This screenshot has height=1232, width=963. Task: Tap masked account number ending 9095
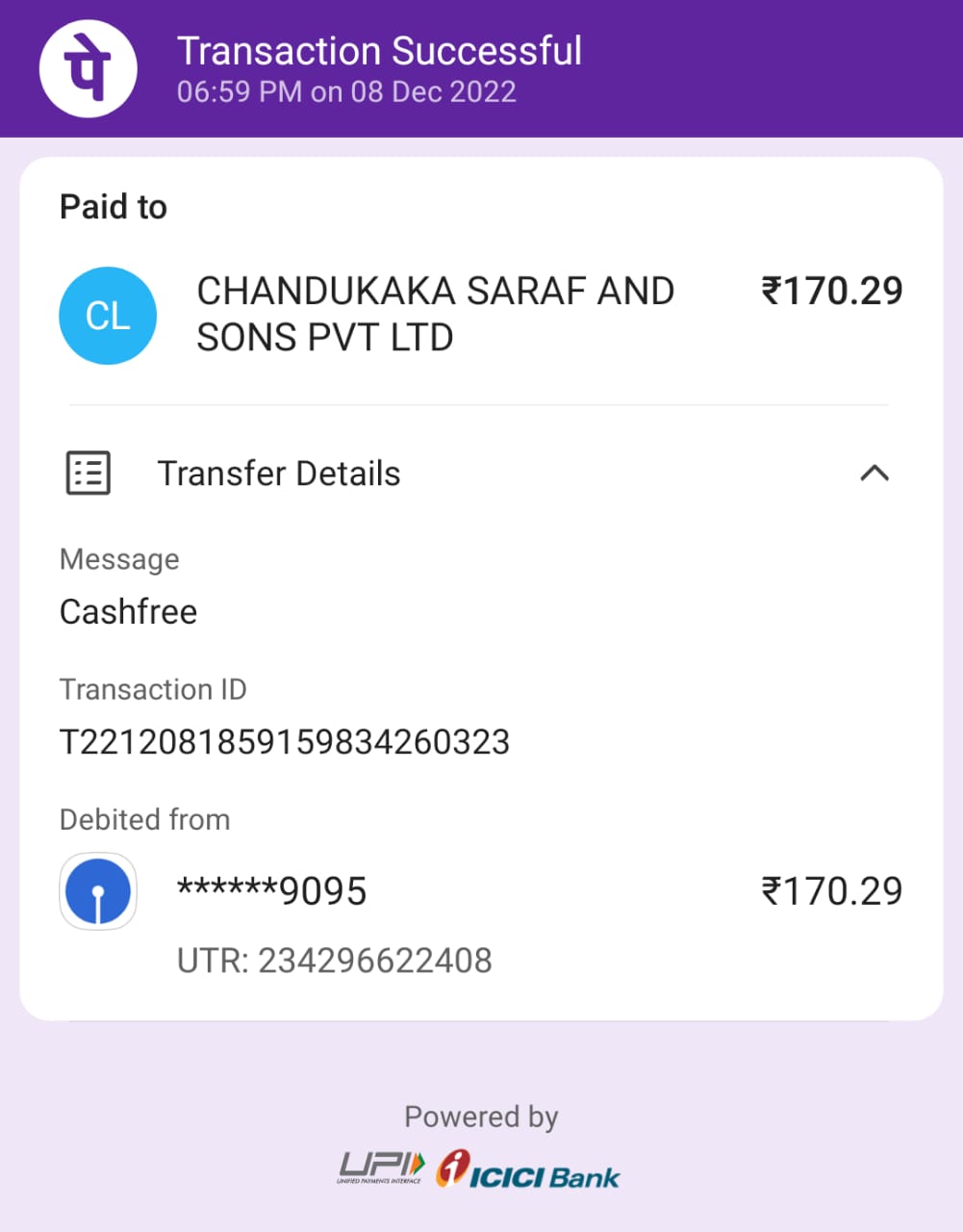(x=272, y=891)
